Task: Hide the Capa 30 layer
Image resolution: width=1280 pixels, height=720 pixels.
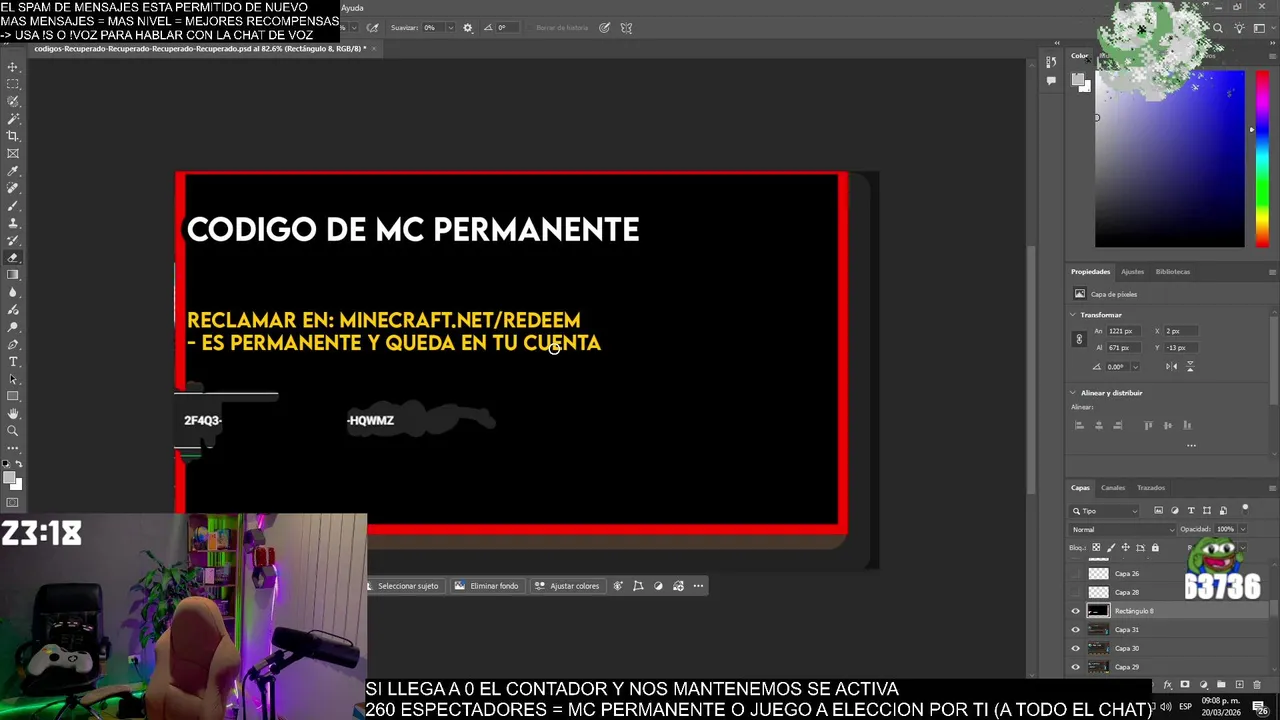Action: coord(1076,648)
